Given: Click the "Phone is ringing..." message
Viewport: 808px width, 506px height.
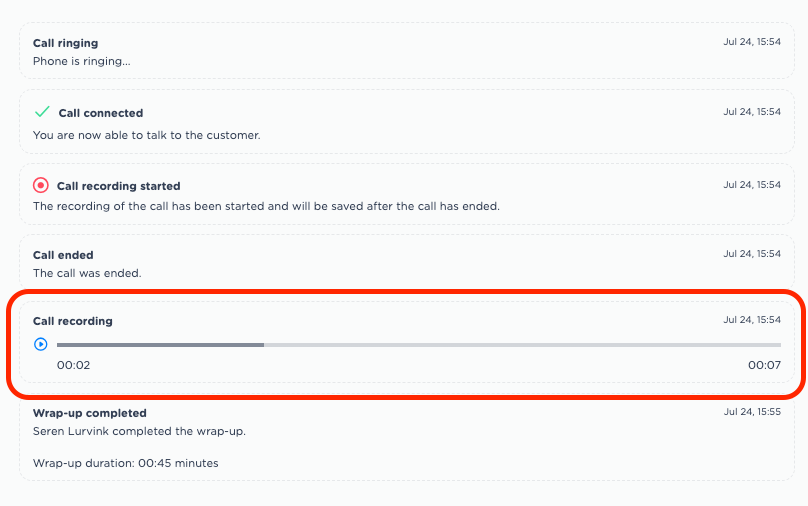Looking at the screenshot, I should pos(82,61).
